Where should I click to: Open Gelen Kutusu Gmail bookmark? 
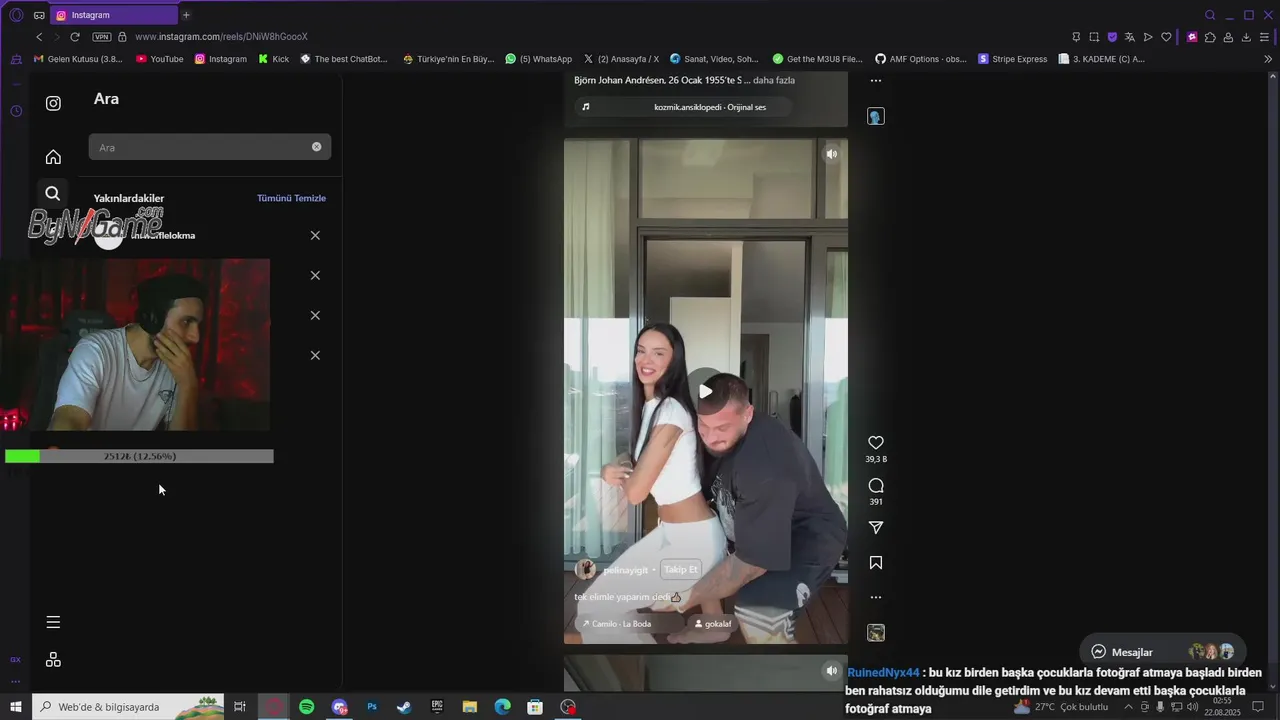coord(78,59)
